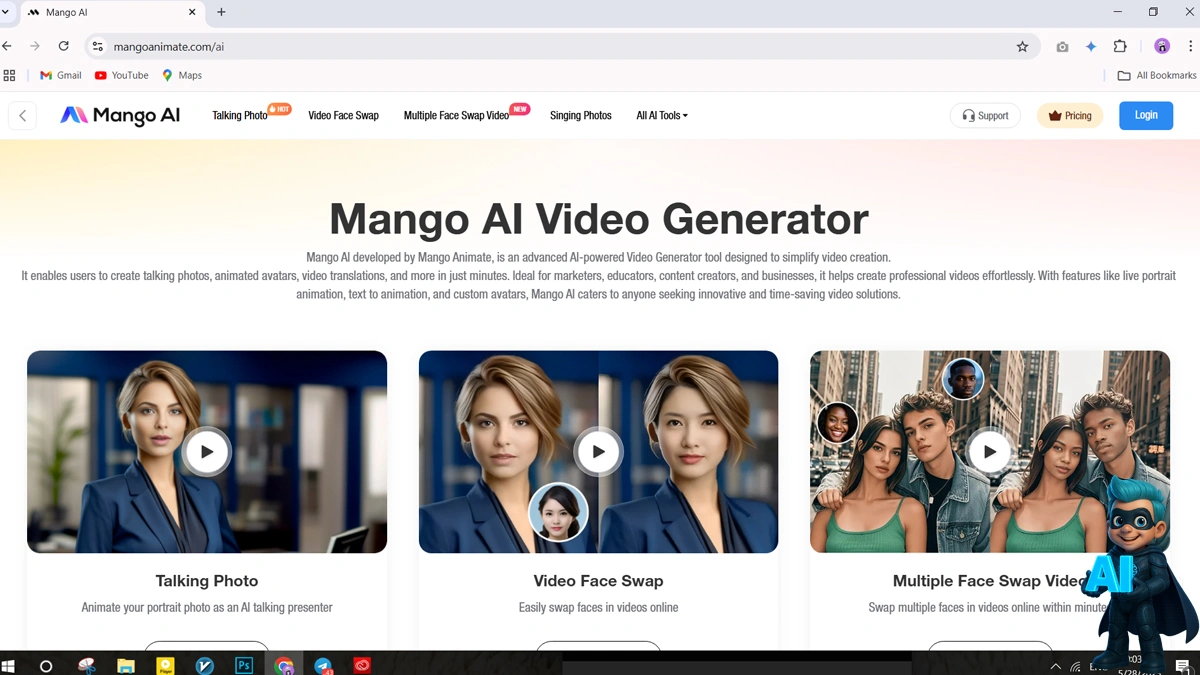Screen dimensions: 1200x675
Task: Click the mangoanimate.com/ai address bar
Action: coord(560,46)
